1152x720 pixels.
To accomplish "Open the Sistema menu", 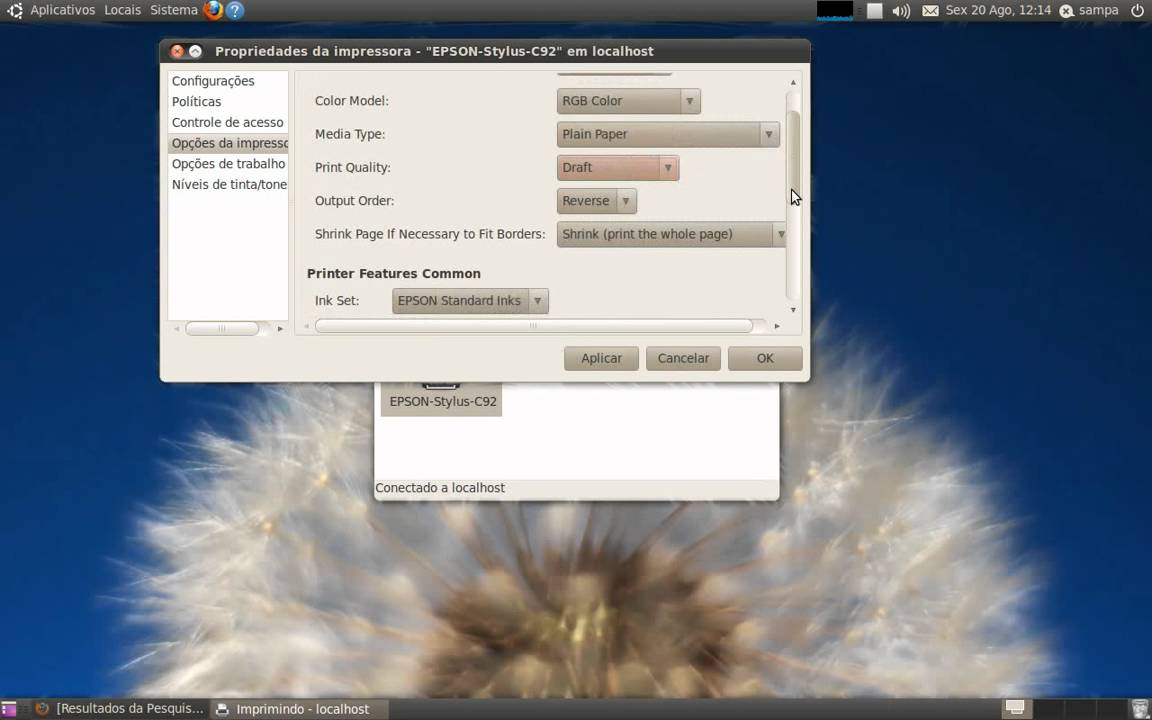I will [x=173, y=10].
